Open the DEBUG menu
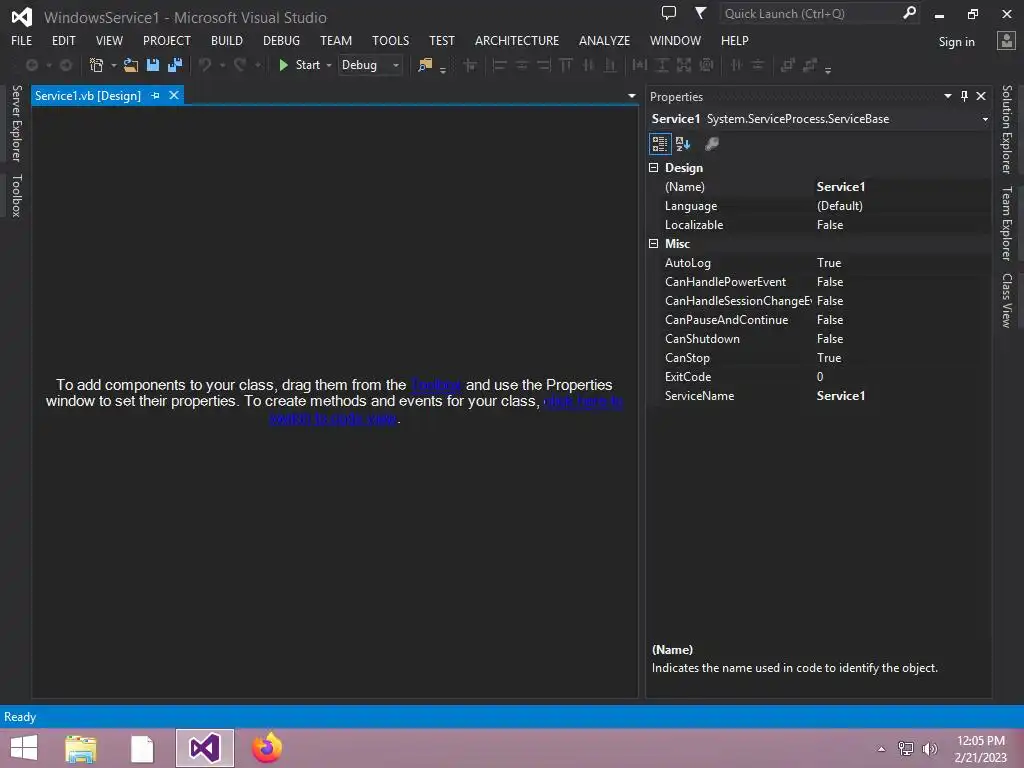 pyautogui.click(x=281, y=40)
